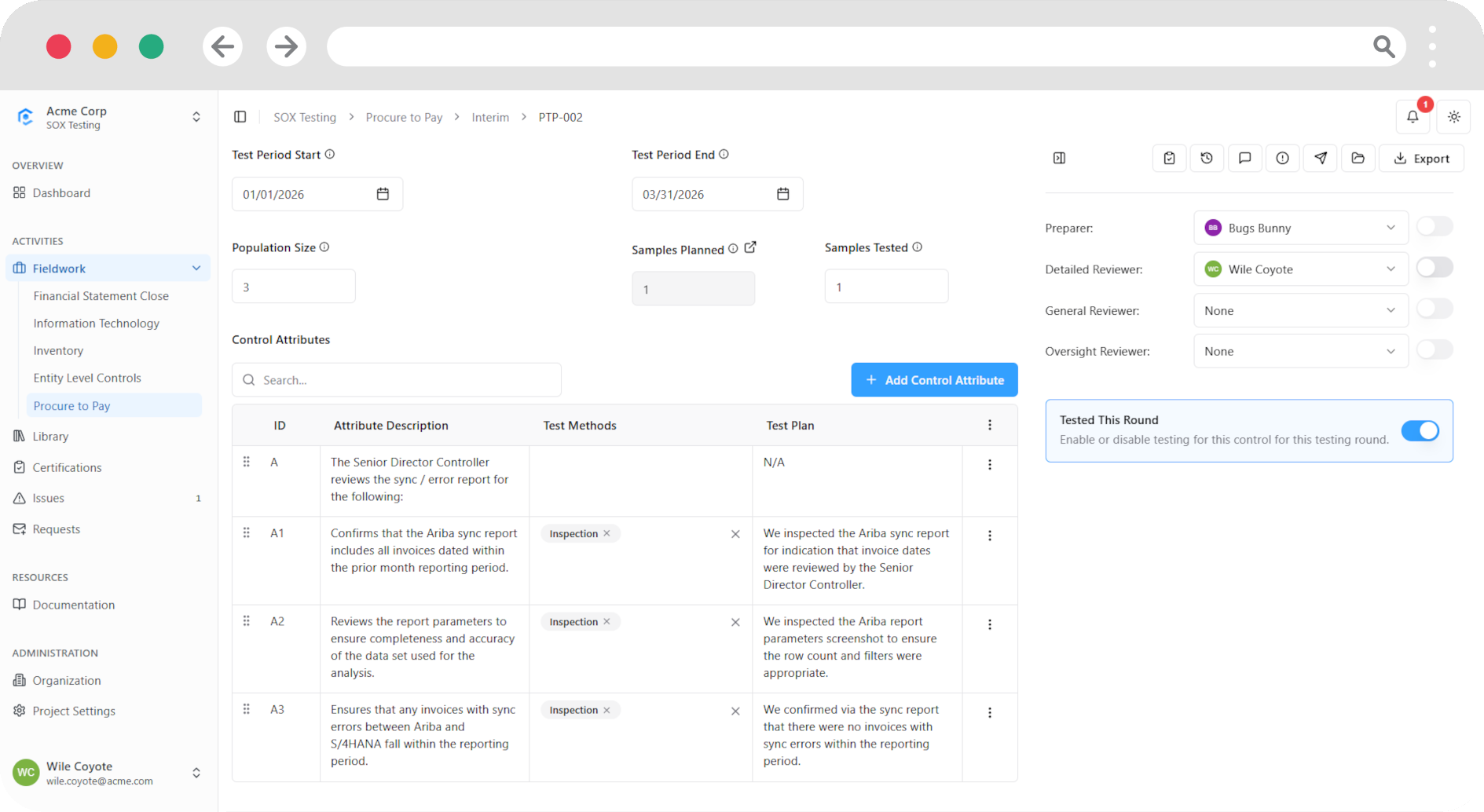
Task: Open the history clock icon
Action: (1207, 158)
